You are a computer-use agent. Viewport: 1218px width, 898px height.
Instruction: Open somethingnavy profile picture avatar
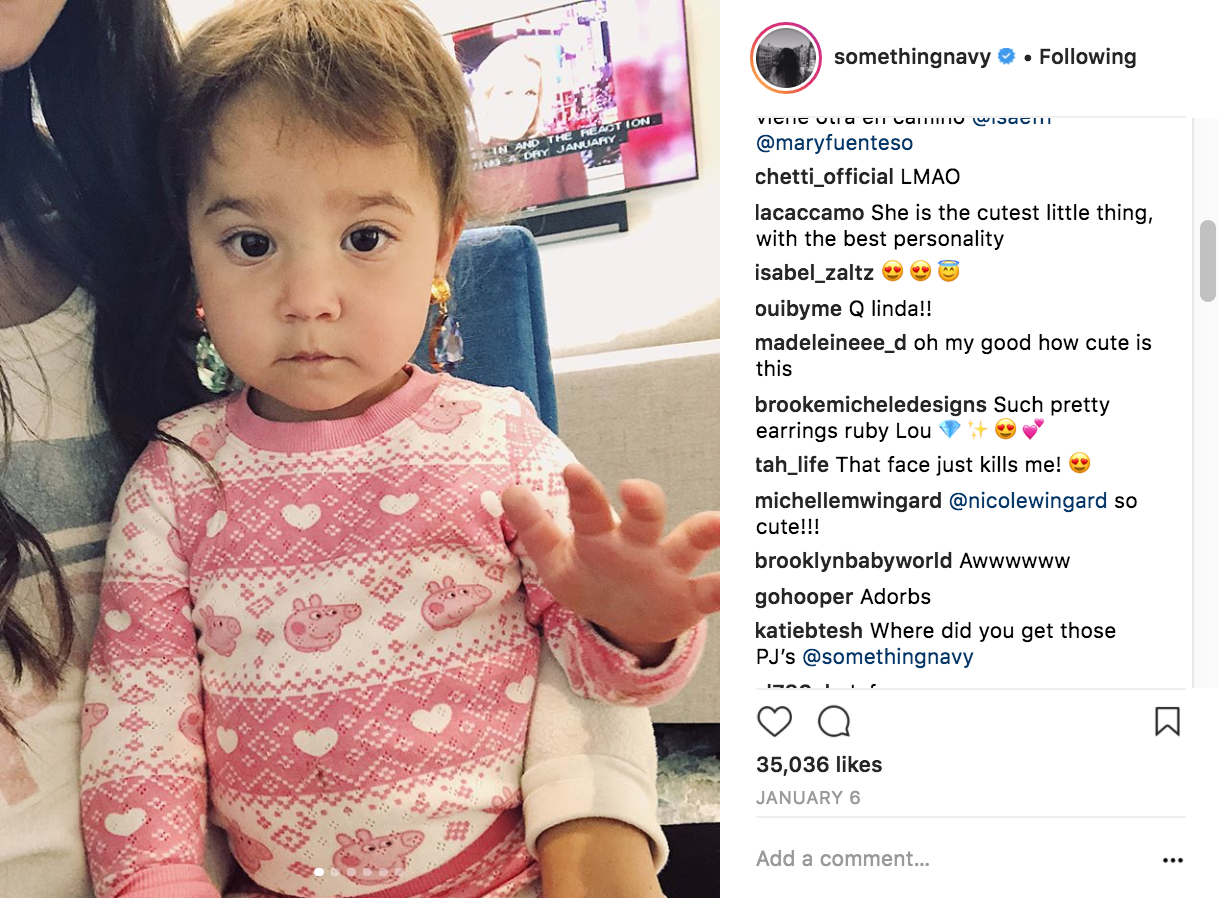tap(786, 57)
